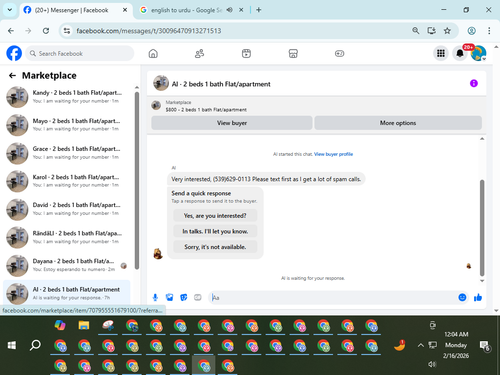Switch to the english to urdu Google tab
Image resolution: width=500 pixels, height=375 pixels.
click(186, 10)
